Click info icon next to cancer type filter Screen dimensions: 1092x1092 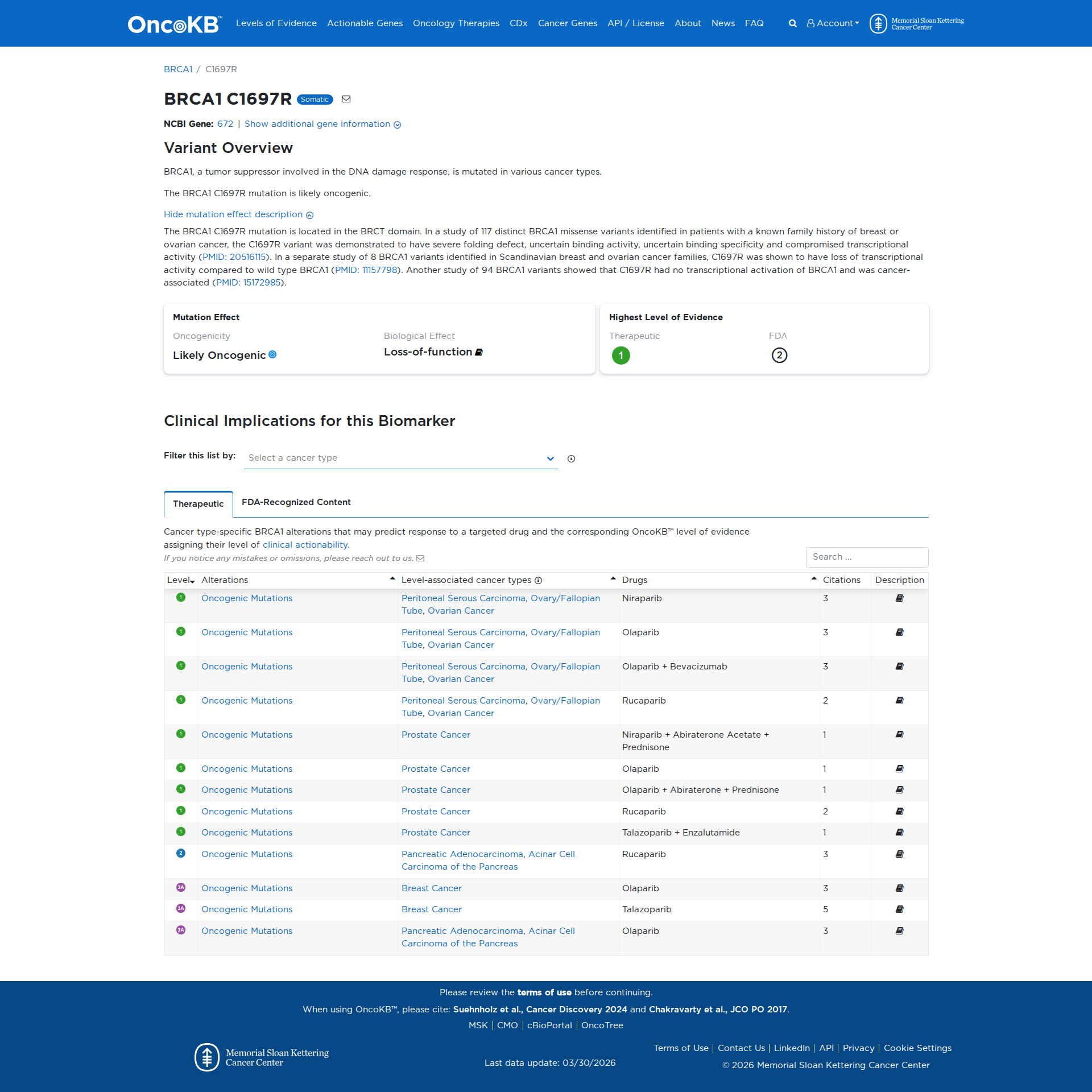coord(571,458)
